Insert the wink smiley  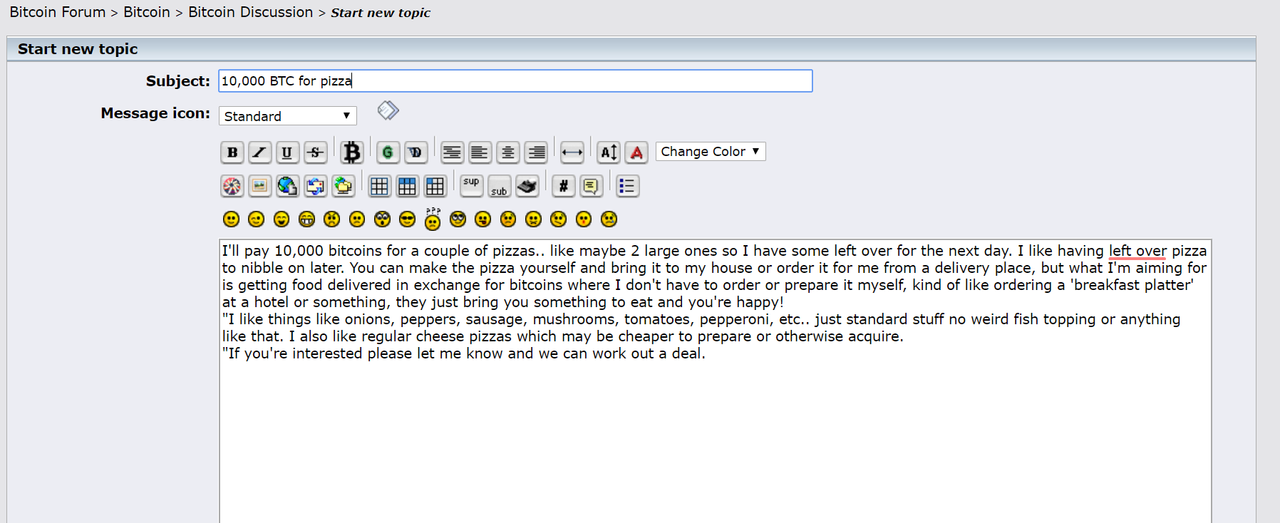[x=256, y=218]
